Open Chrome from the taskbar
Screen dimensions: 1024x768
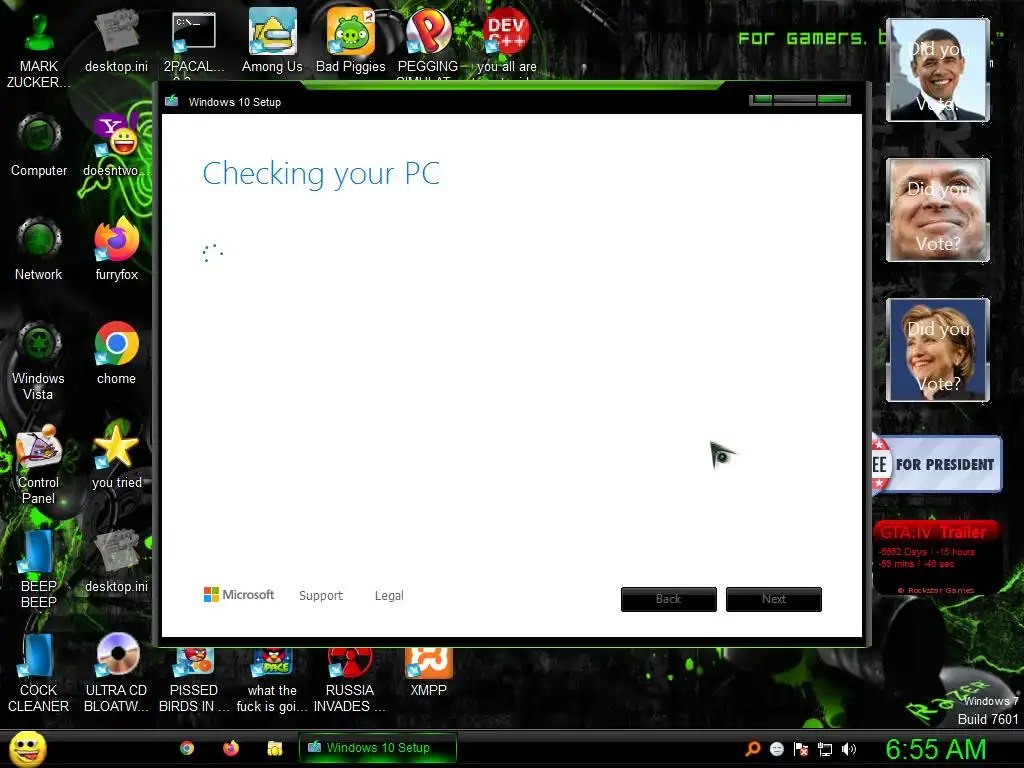pyautogui.click(x=187, y=748)
